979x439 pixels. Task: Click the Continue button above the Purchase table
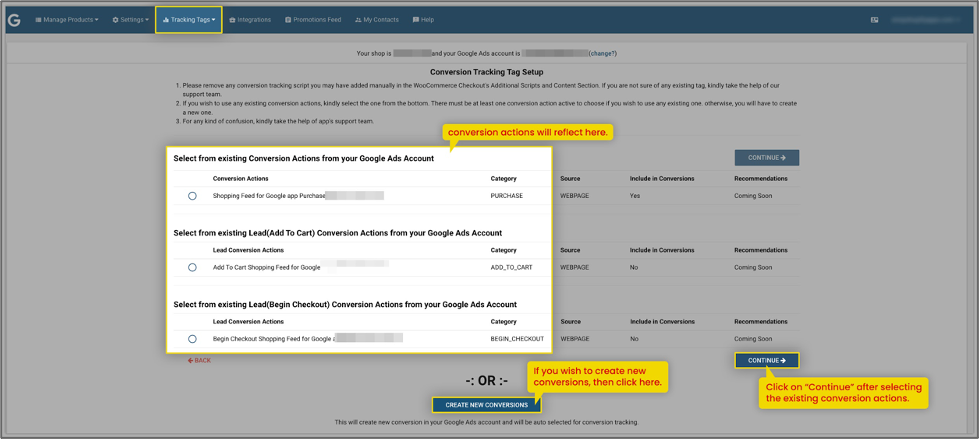pyautogui.click(x=767, y=158)
